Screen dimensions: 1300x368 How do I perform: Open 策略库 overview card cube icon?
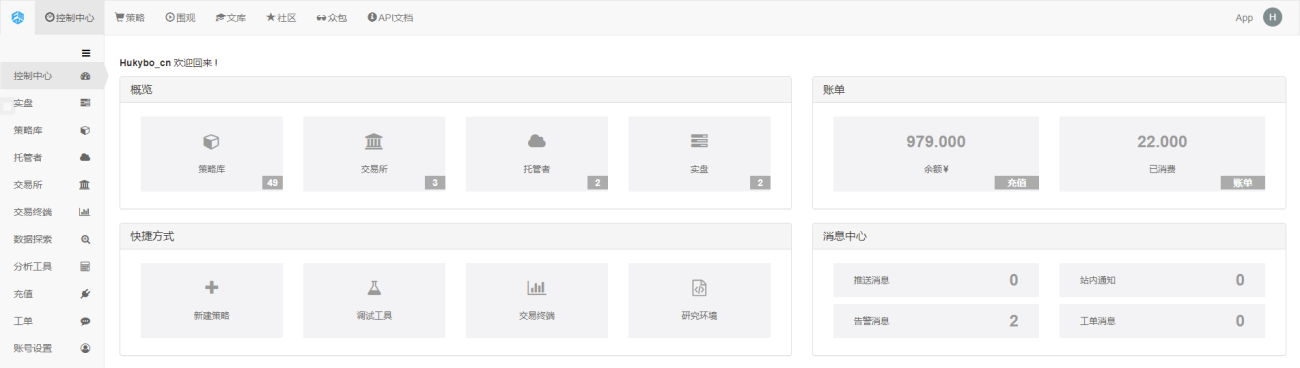tap(211, 142)
